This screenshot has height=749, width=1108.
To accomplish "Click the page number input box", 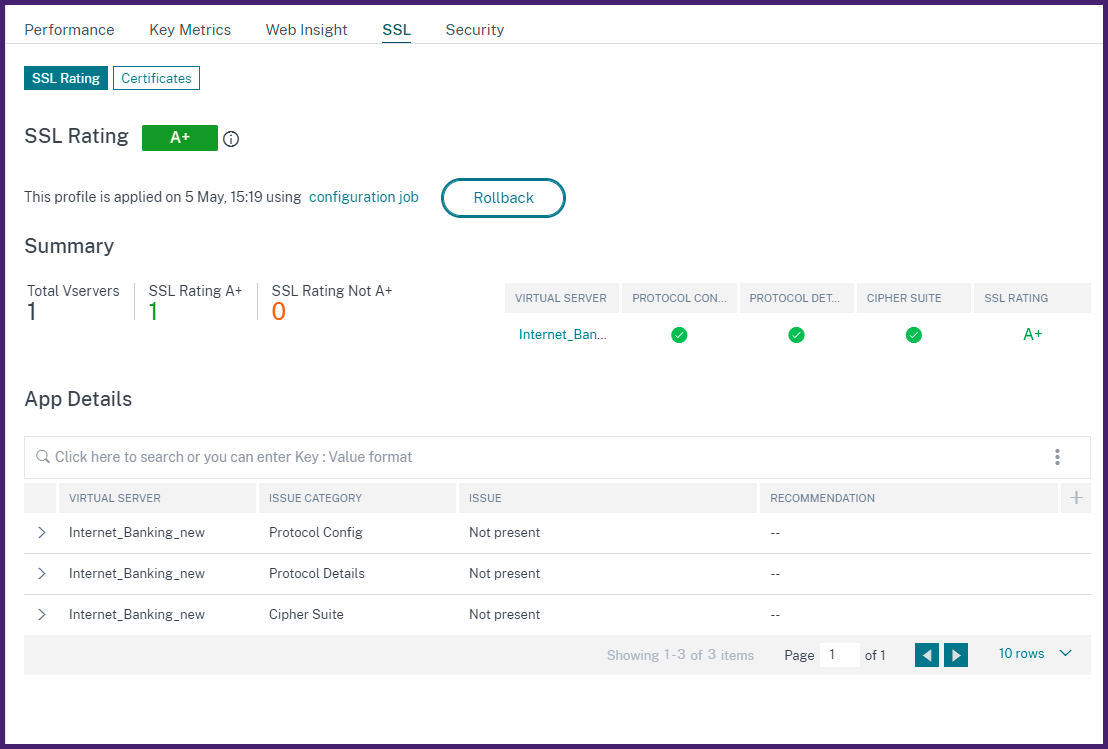I will (839, 655).
